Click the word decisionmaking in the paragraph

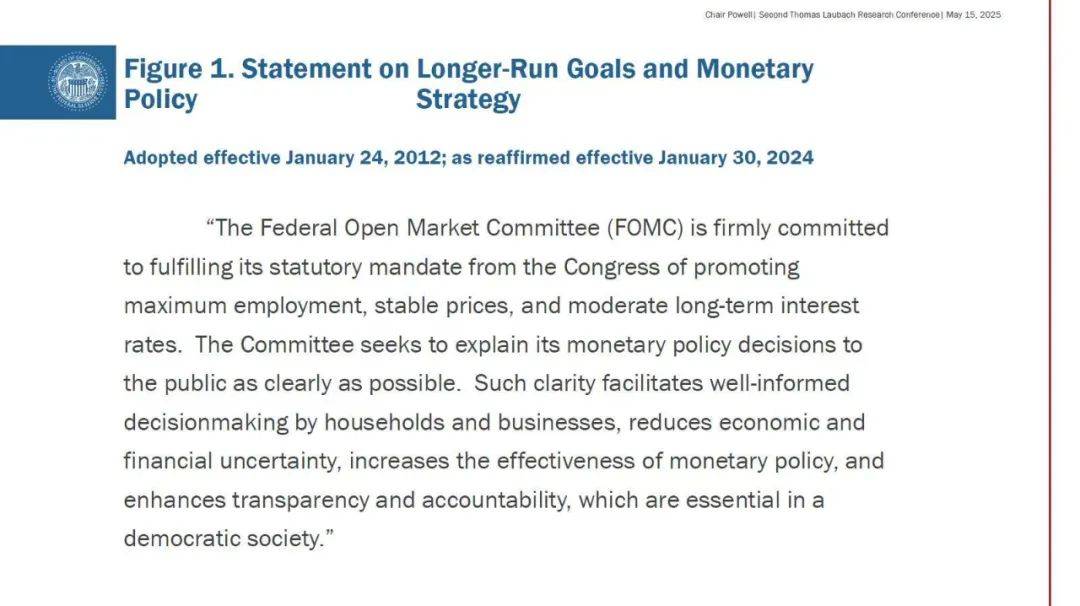[206, 422]
